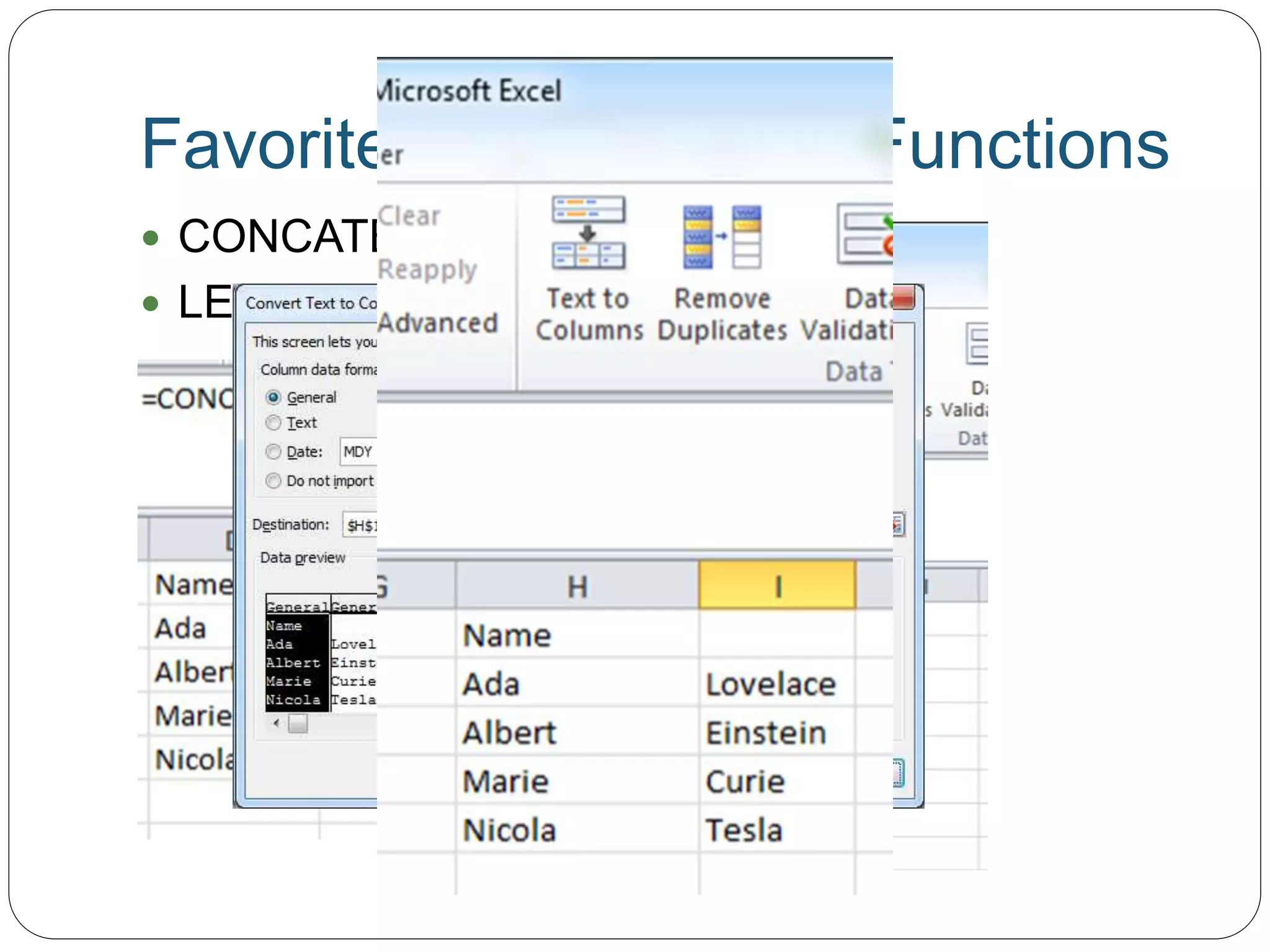
Task: Click the Albert cell in column H
Action: pos(577,731)
